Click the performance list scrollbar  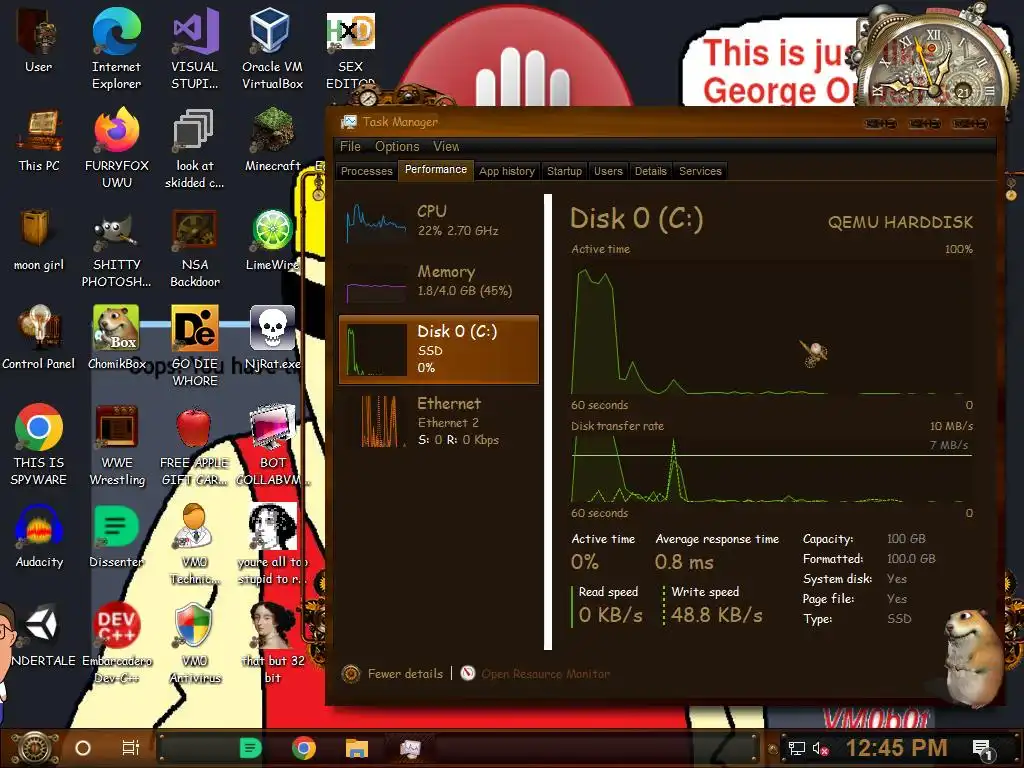coord(548,422)
